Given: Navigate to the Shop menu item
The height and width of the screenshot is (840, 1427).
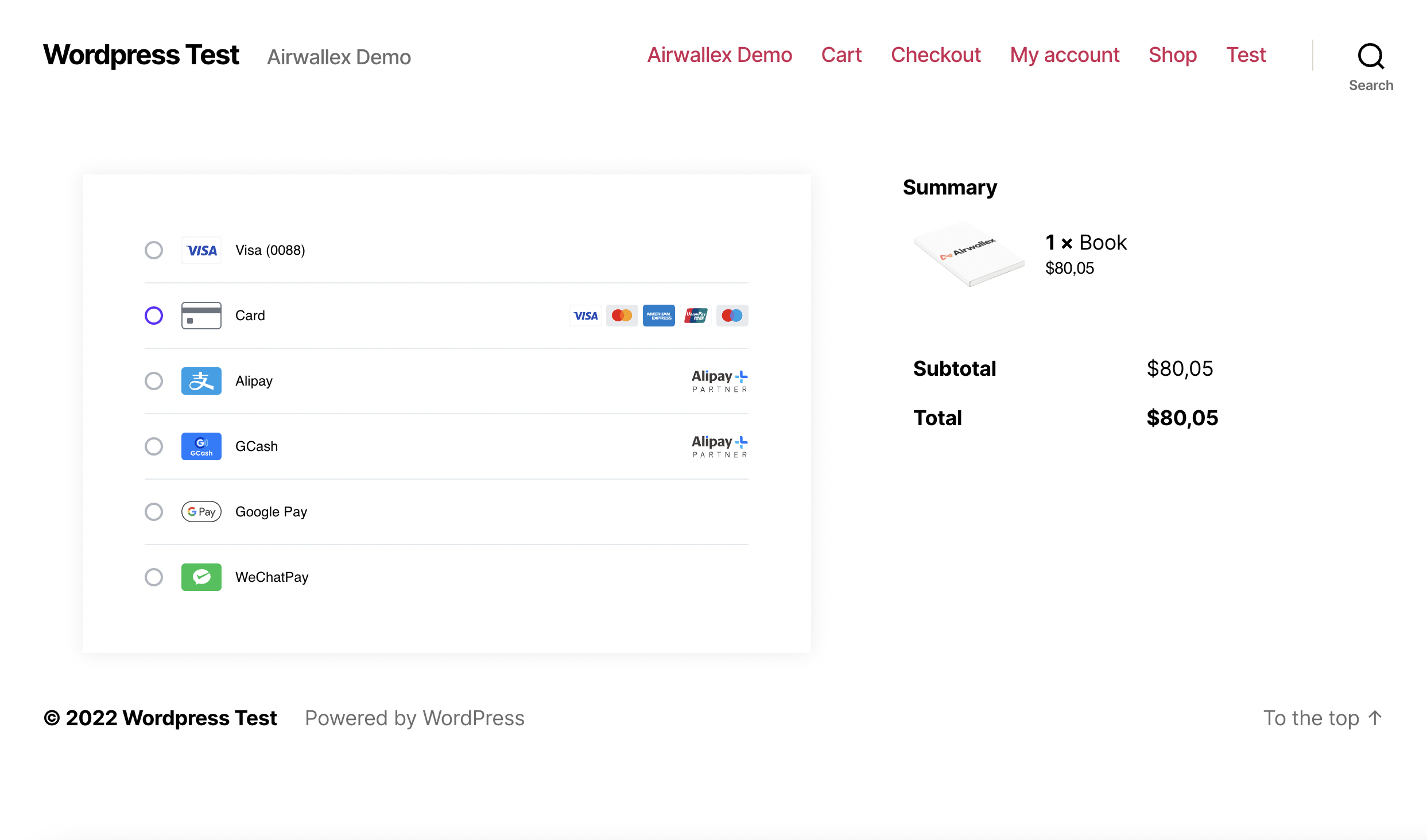Looking at the screenshot, I should pos(1173,55).
